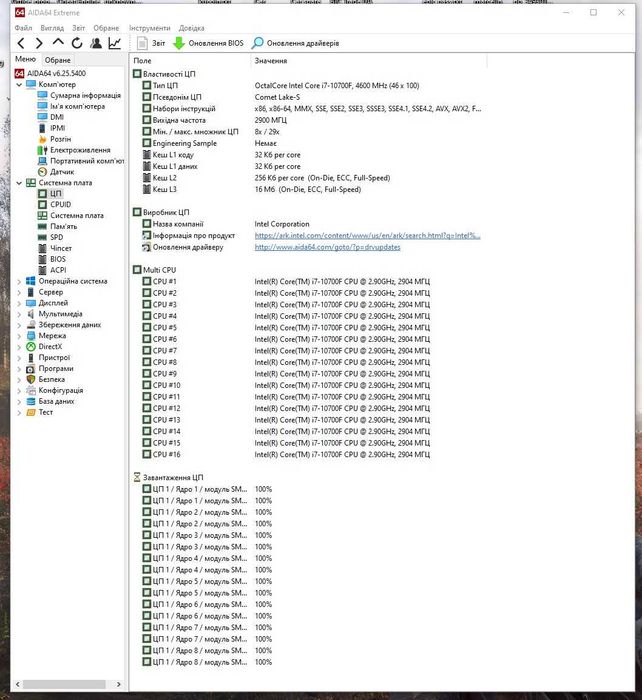Open the Вигляд menu

52,28
